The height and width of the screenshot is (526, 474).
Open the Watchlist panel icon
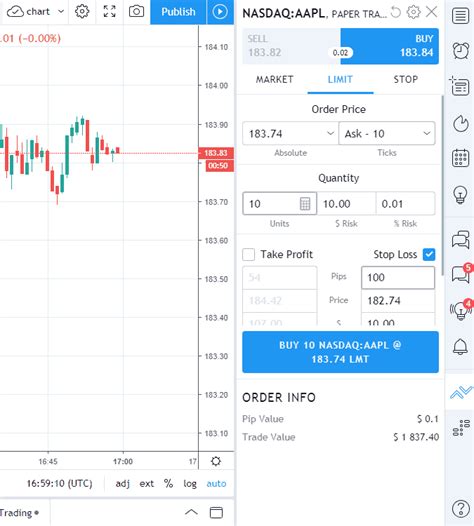460,15
